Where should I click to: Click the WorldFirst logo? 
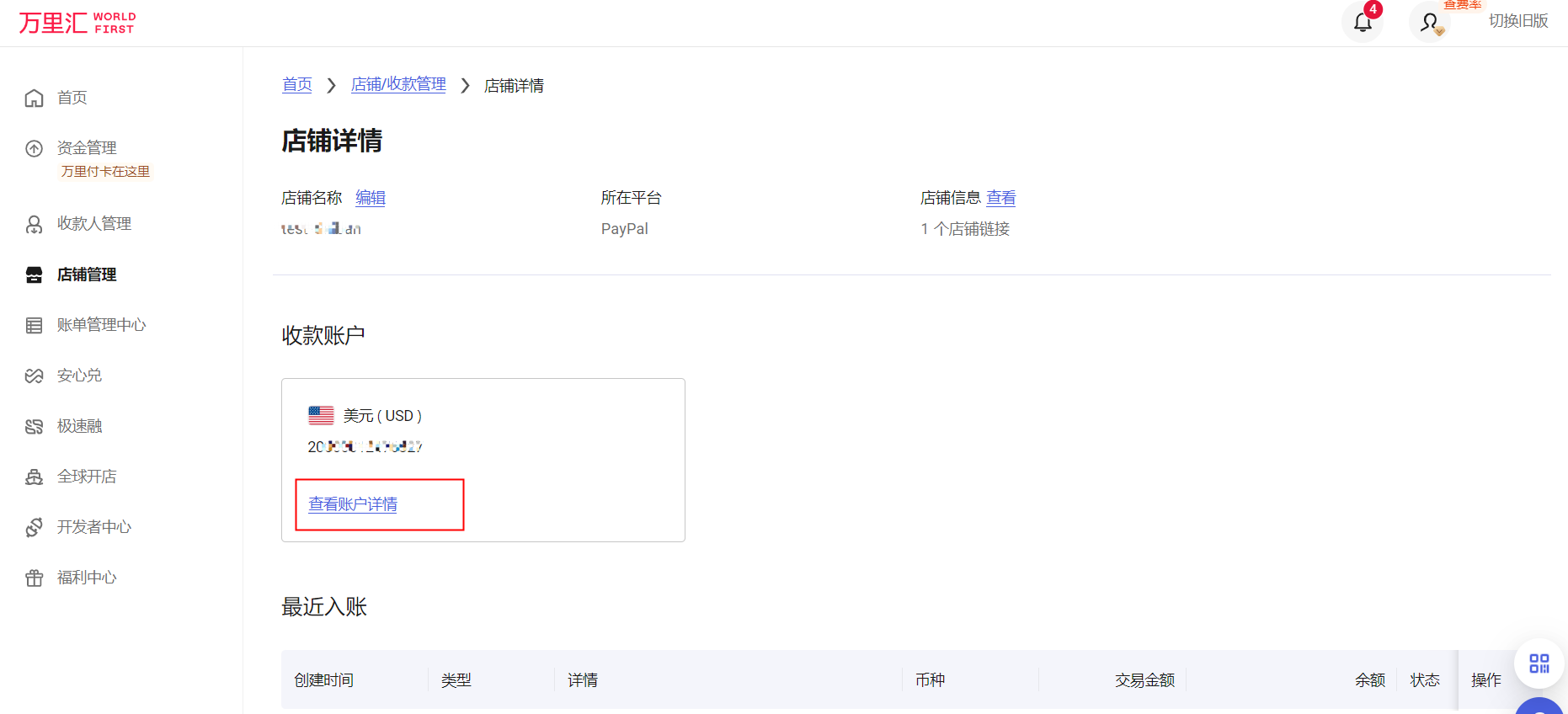point(77,23)
